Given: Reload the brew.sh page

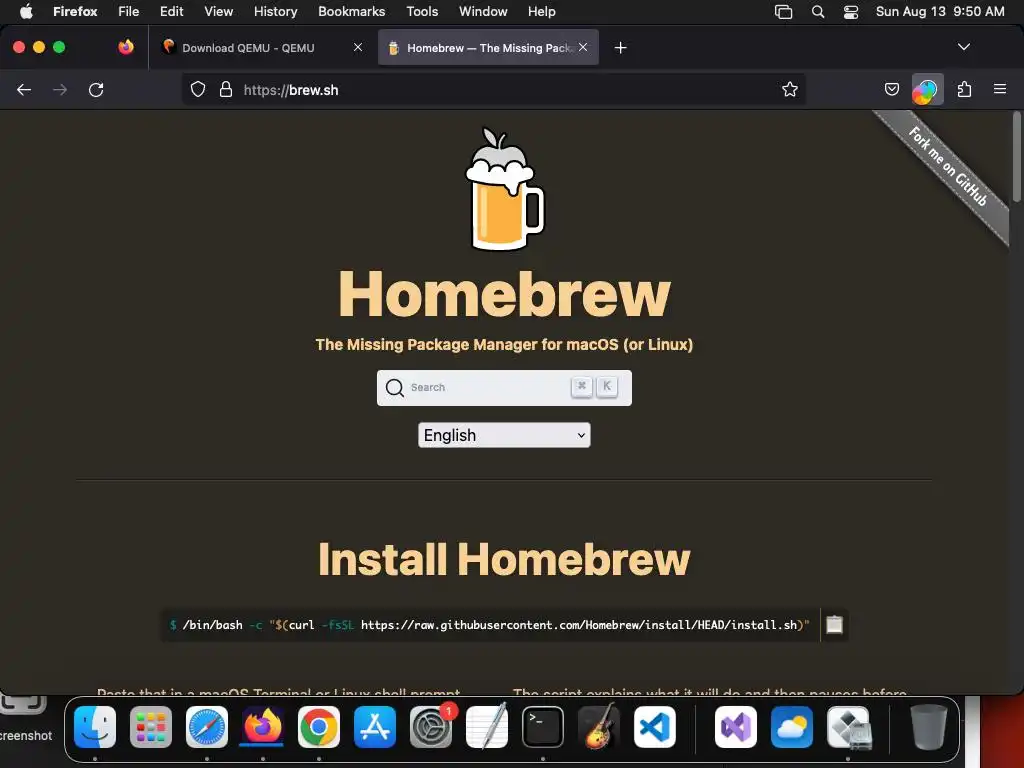Looking at the screenshot, I should click(x=96, y=90).
